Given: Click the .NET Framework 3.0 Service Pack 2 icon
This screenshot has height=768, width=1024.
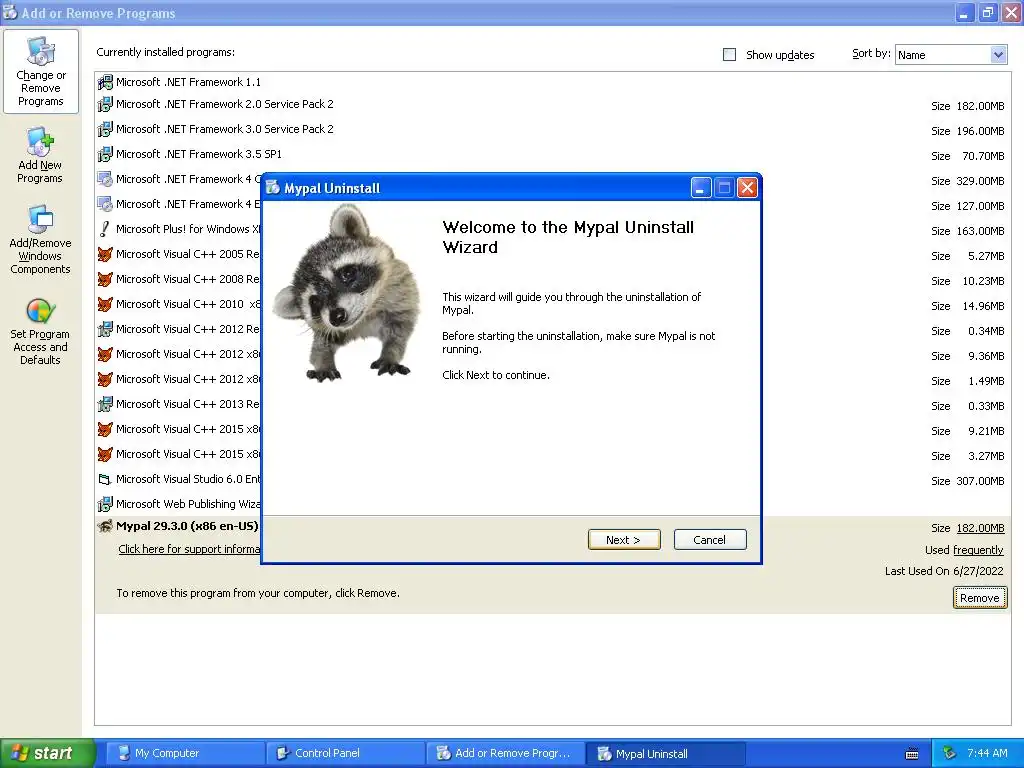Looking at the screenshot, I should coord(104,129).
